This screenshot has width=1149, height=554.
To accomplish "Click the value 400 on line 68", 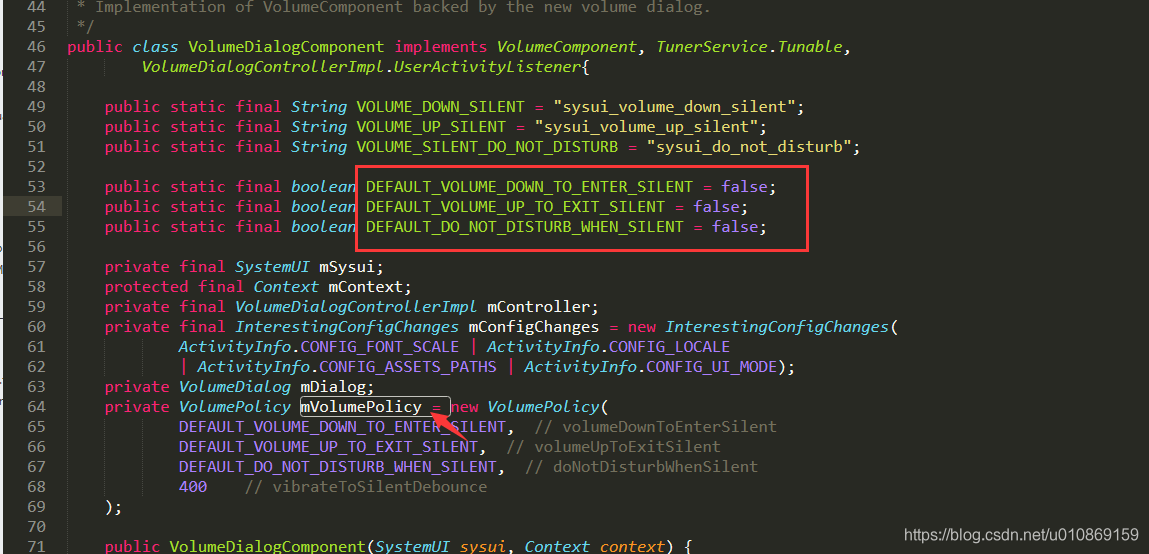I will [193, 487].
